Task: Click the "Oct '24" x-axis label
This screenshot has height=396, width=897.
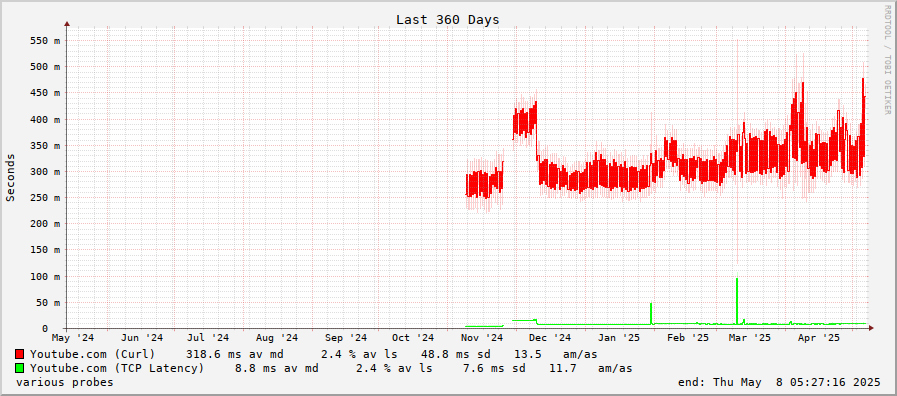Action: tap(414, 338)
